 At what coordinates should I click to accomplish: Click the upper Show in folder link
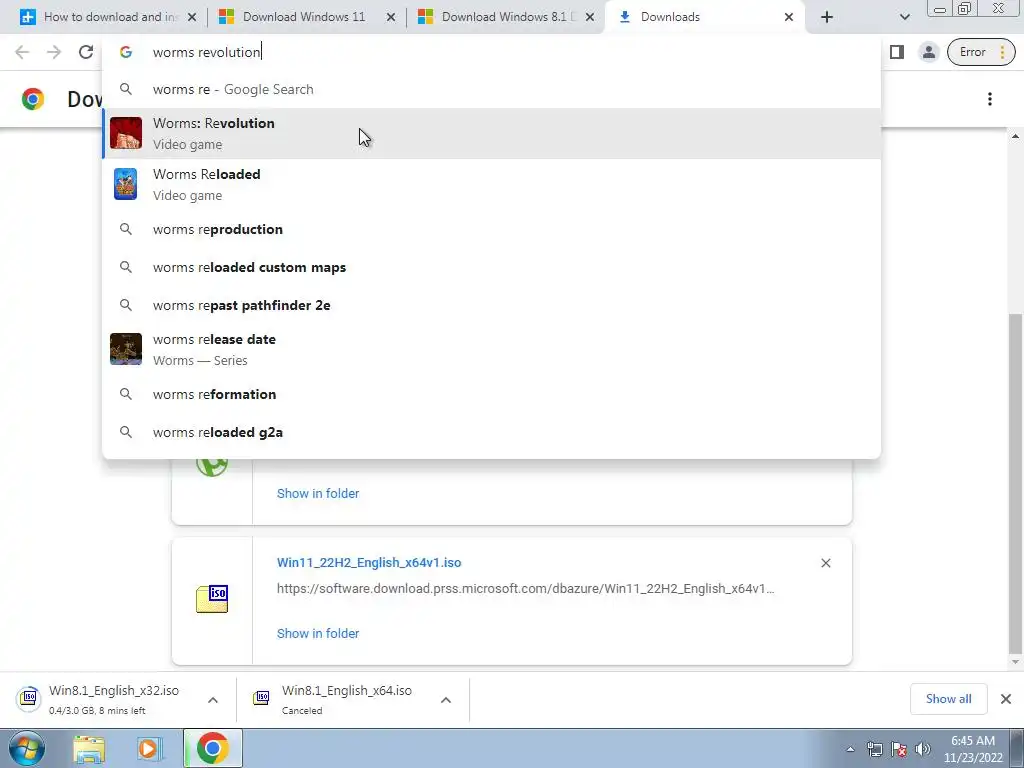pyautogui.click(x=318, y=494)
